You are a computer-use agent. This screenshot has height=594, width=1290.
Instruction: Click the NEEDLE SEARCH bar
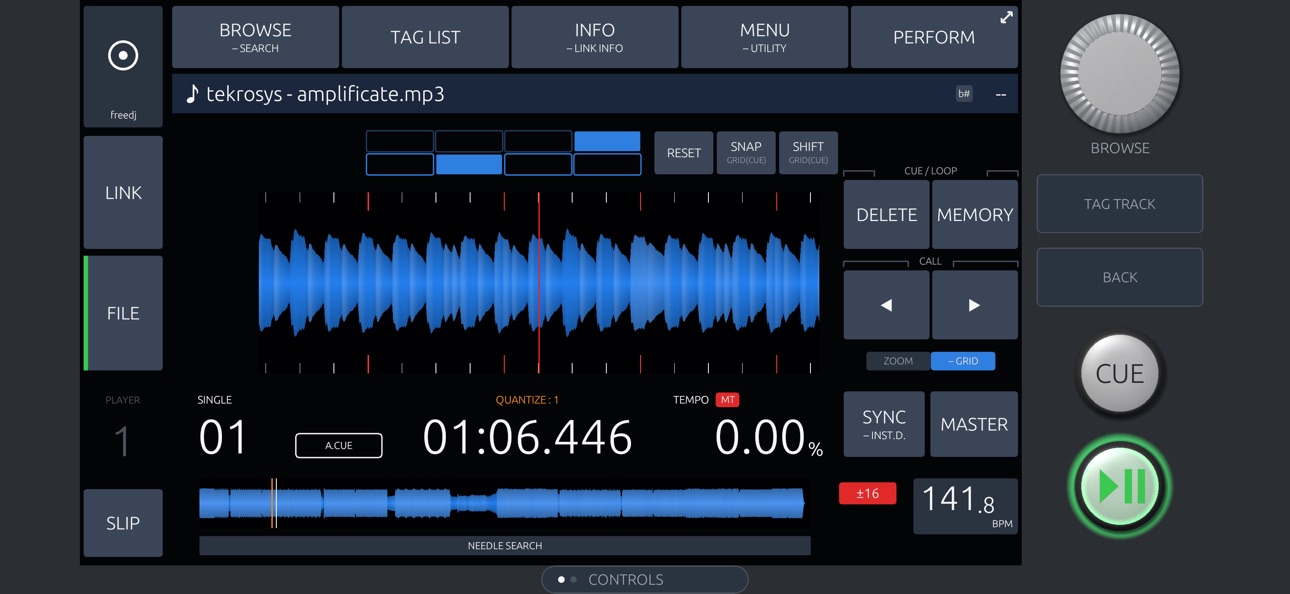click(505, 545)
